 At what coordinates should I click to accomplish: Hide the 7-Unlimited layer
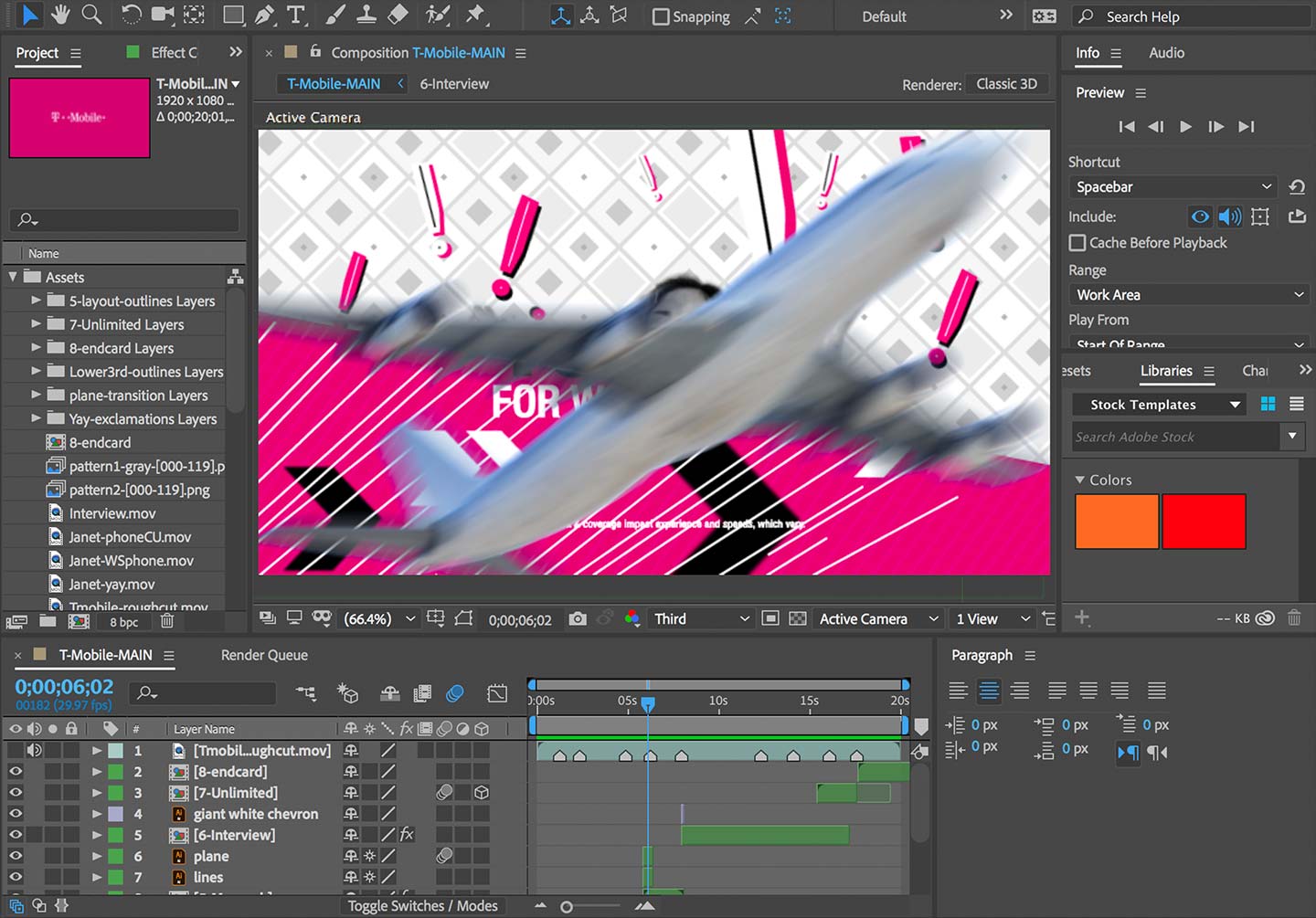(16, 793)
